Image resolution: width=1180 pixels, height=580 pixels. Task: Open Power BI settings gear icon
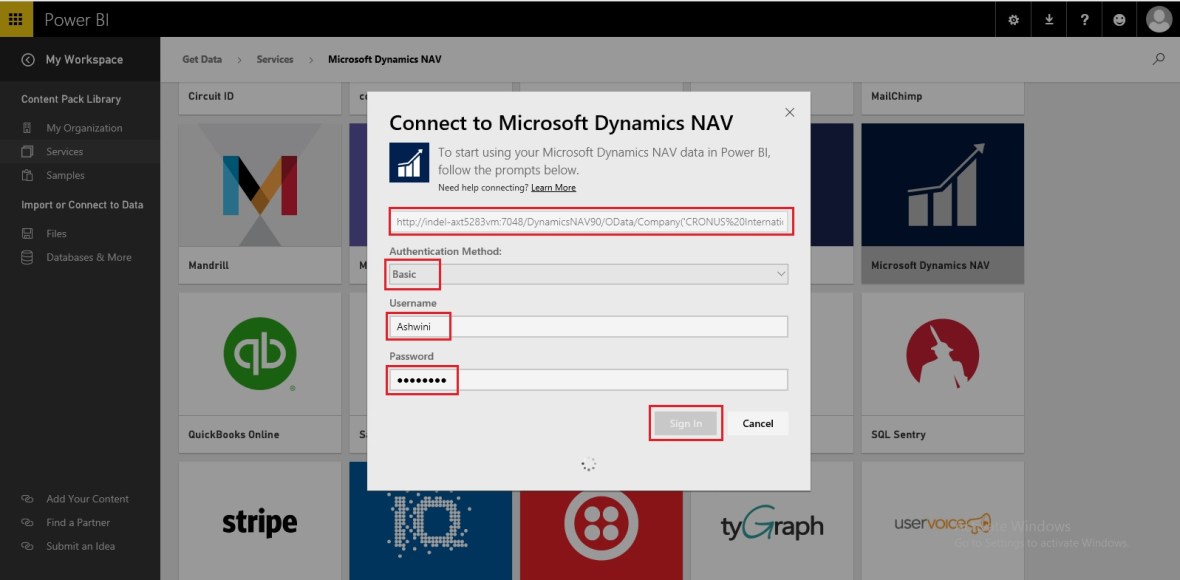tap(1013, 18)
